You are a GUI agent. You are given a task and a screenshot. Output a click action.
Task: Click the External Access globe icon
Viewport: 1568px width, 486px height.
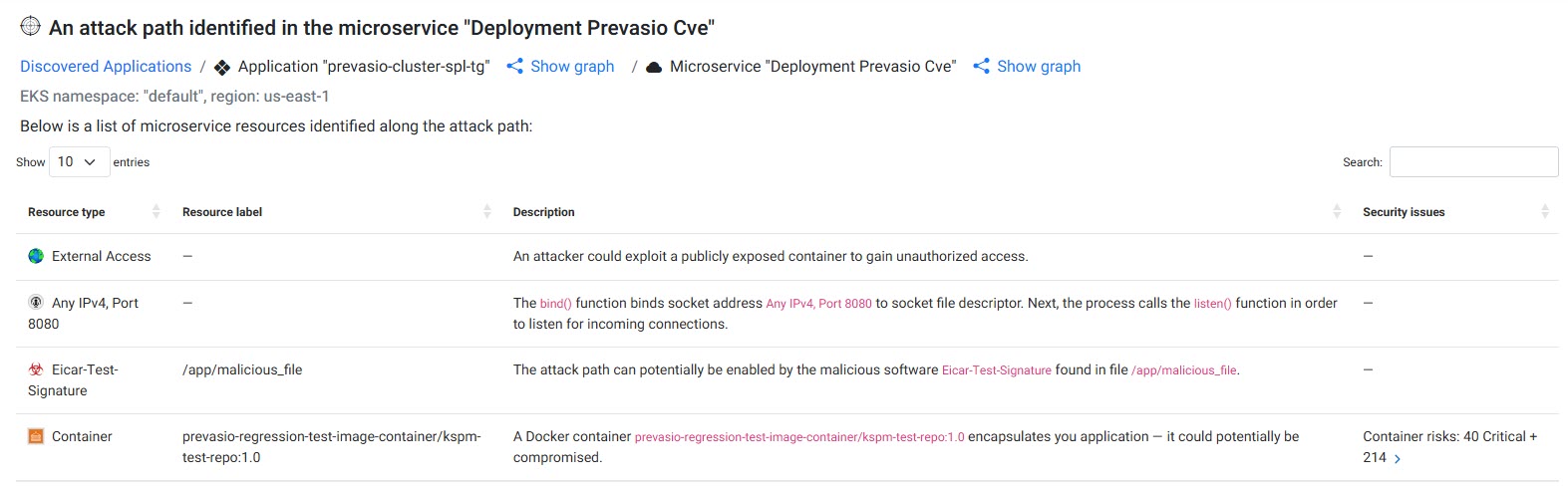click(36, 256)
